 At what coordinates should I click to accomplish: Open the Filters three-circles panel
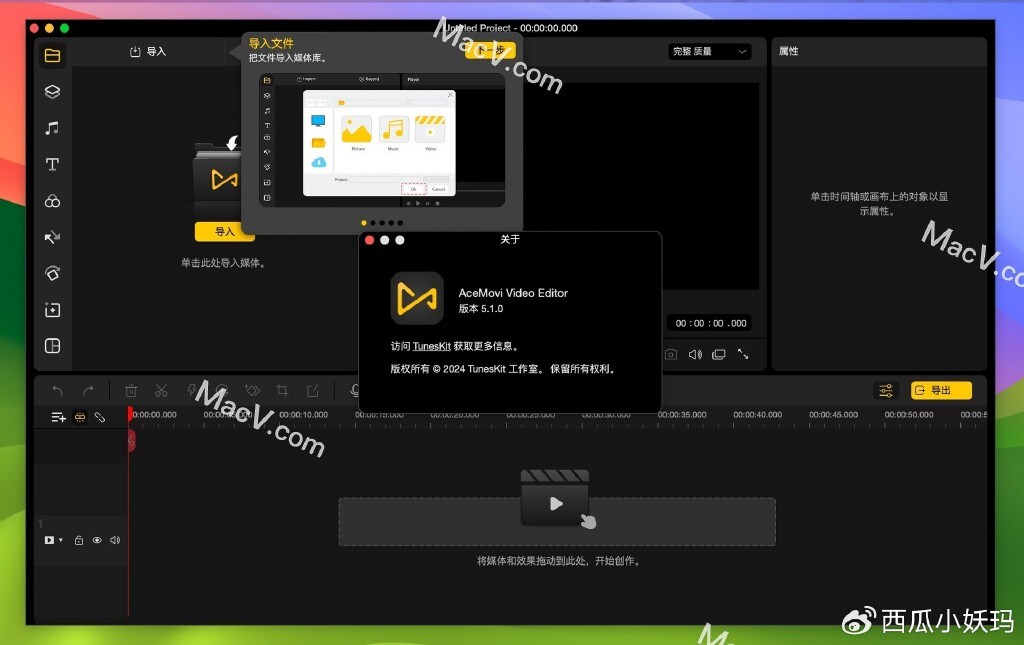52,201
